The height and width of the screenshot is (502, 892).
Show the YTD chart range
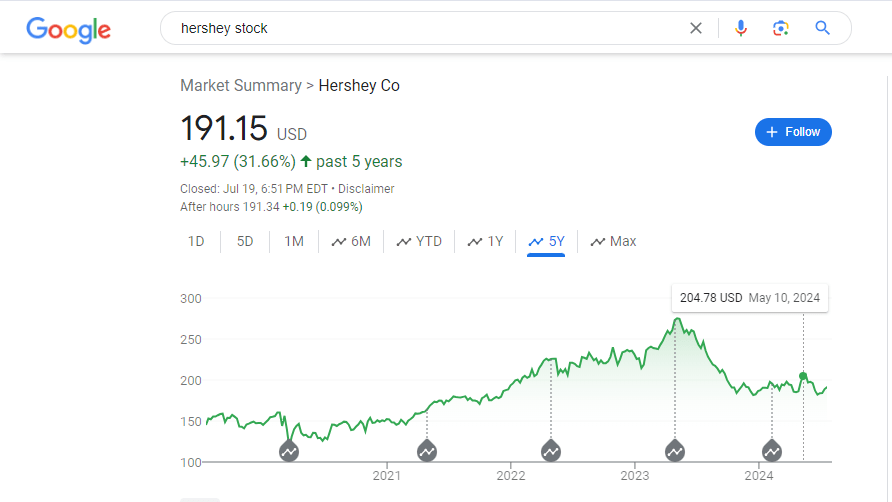coord(419,241)
